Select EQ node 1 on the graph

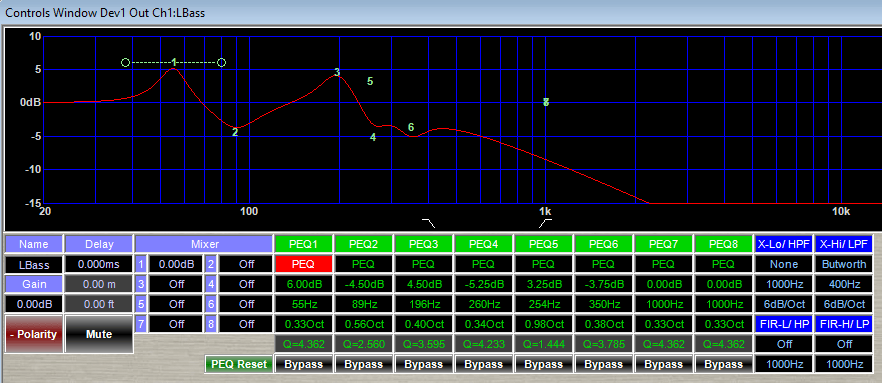point(174,62)
